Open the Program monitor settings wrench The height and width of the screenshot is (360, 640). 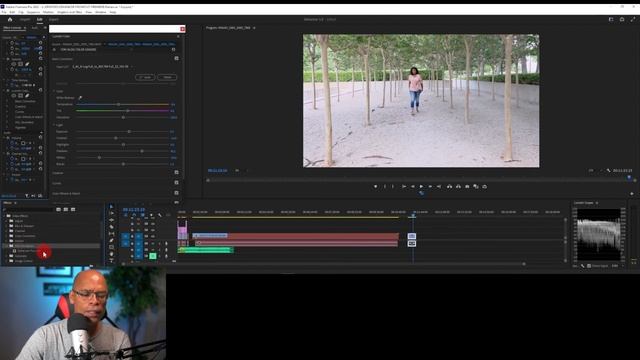(608, 171)
